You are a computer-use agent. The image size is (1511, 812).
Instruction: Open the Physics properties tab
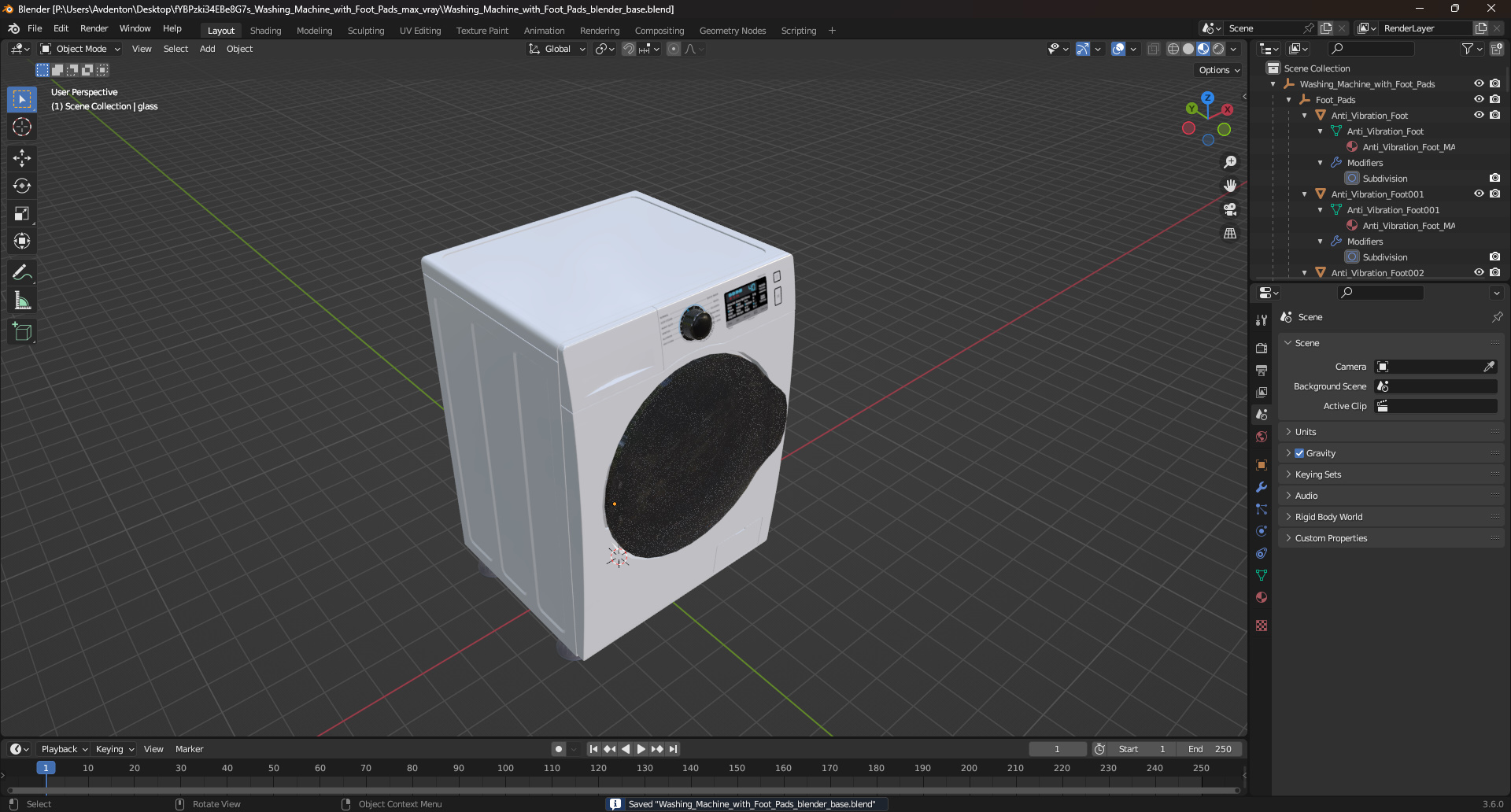click(1262, 531)
